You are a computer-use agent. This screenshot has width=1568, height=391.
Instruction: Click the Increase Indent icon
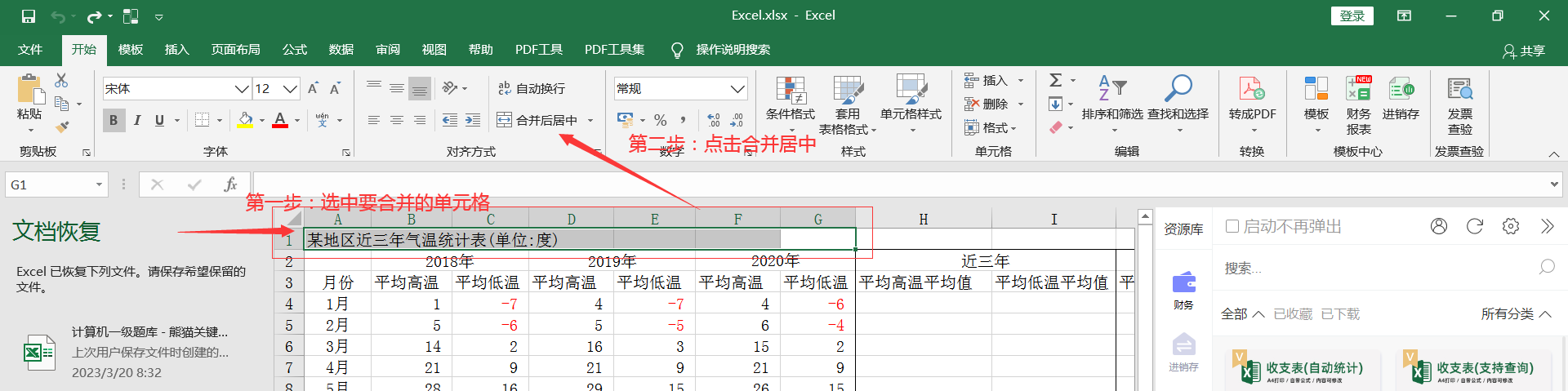click(x=473, y=120)
